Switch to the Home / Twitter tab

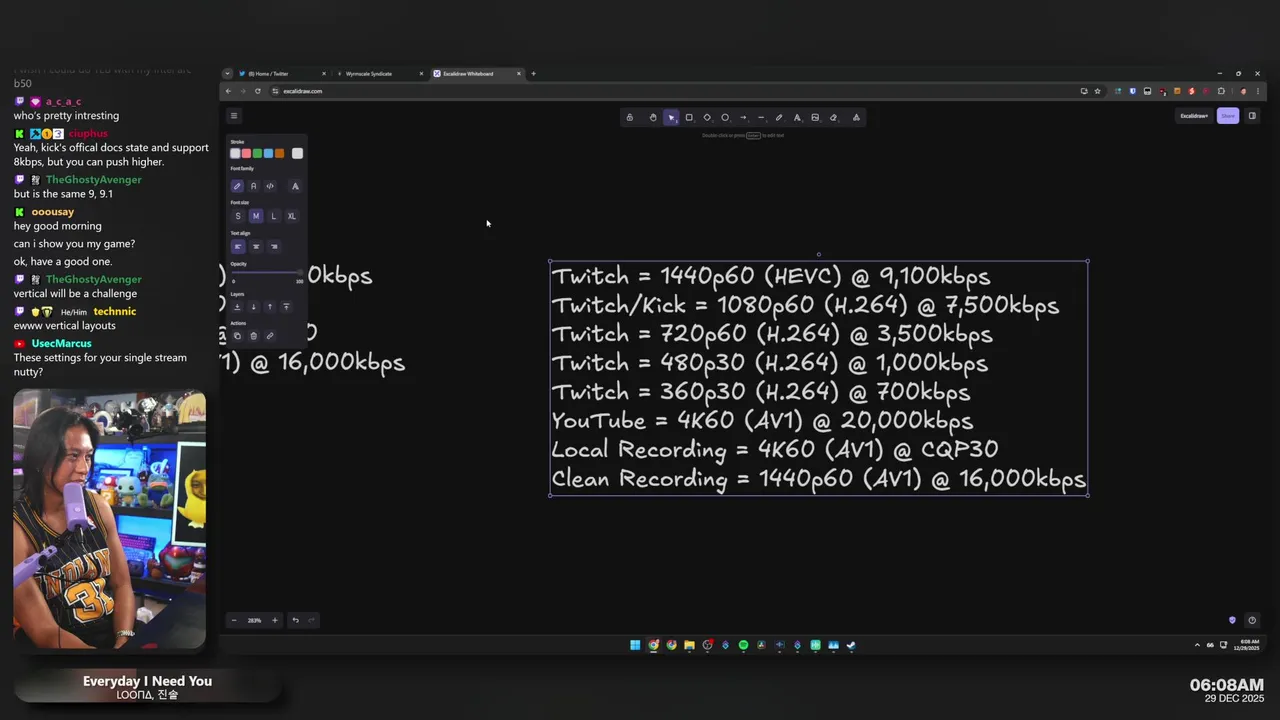click(280, 73)
